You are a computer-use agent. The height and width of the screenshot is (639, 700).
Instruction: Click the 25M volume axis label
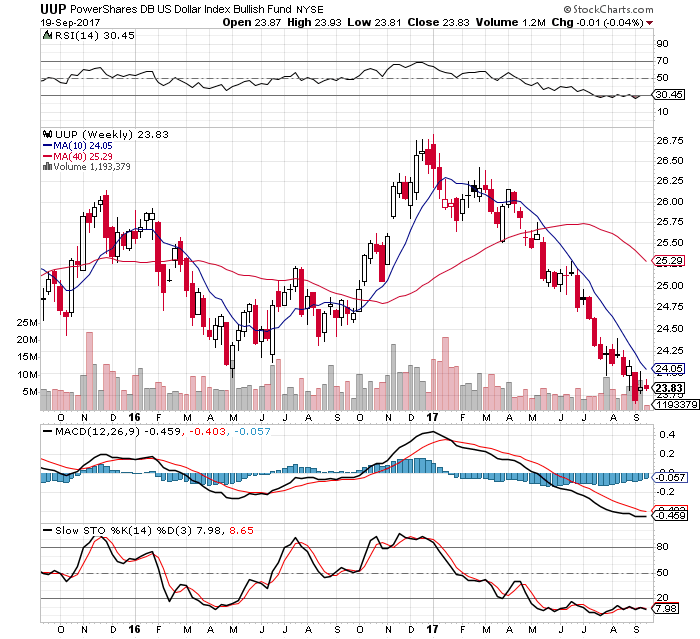(27, 323)
